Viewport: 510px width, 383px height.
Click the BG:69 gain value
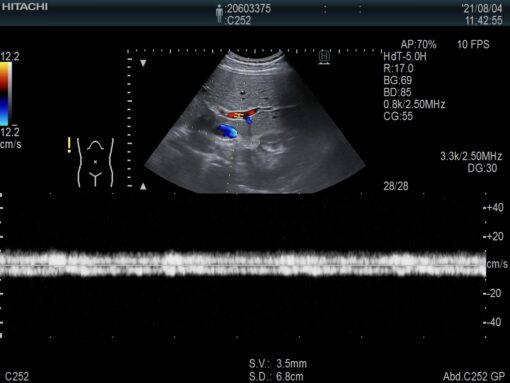pyautogui.click(x=398, y=80)
